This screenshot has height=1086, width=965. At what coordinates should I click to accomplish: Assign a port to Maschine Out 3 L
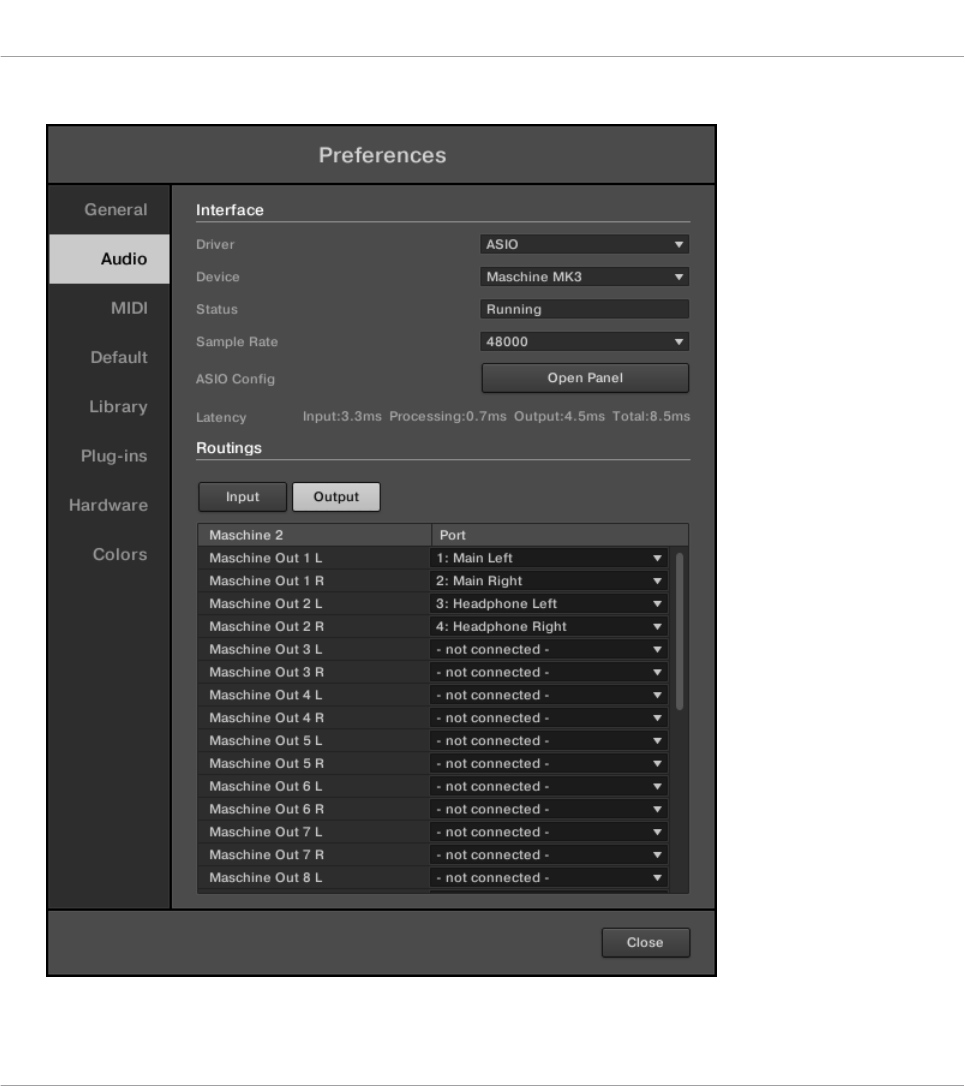pos(549,650)
